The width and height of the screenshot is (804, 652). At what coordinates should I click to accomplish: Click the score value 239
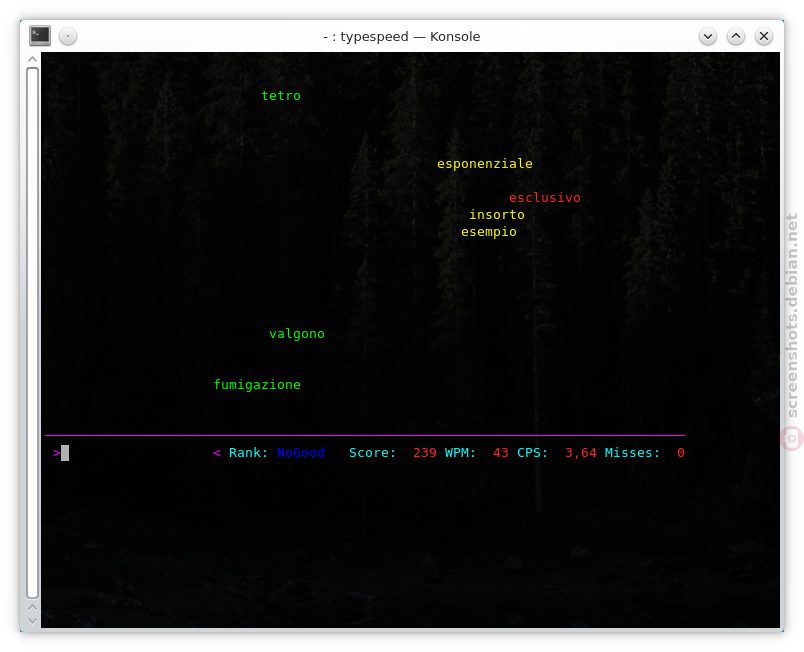coord(425,453)
